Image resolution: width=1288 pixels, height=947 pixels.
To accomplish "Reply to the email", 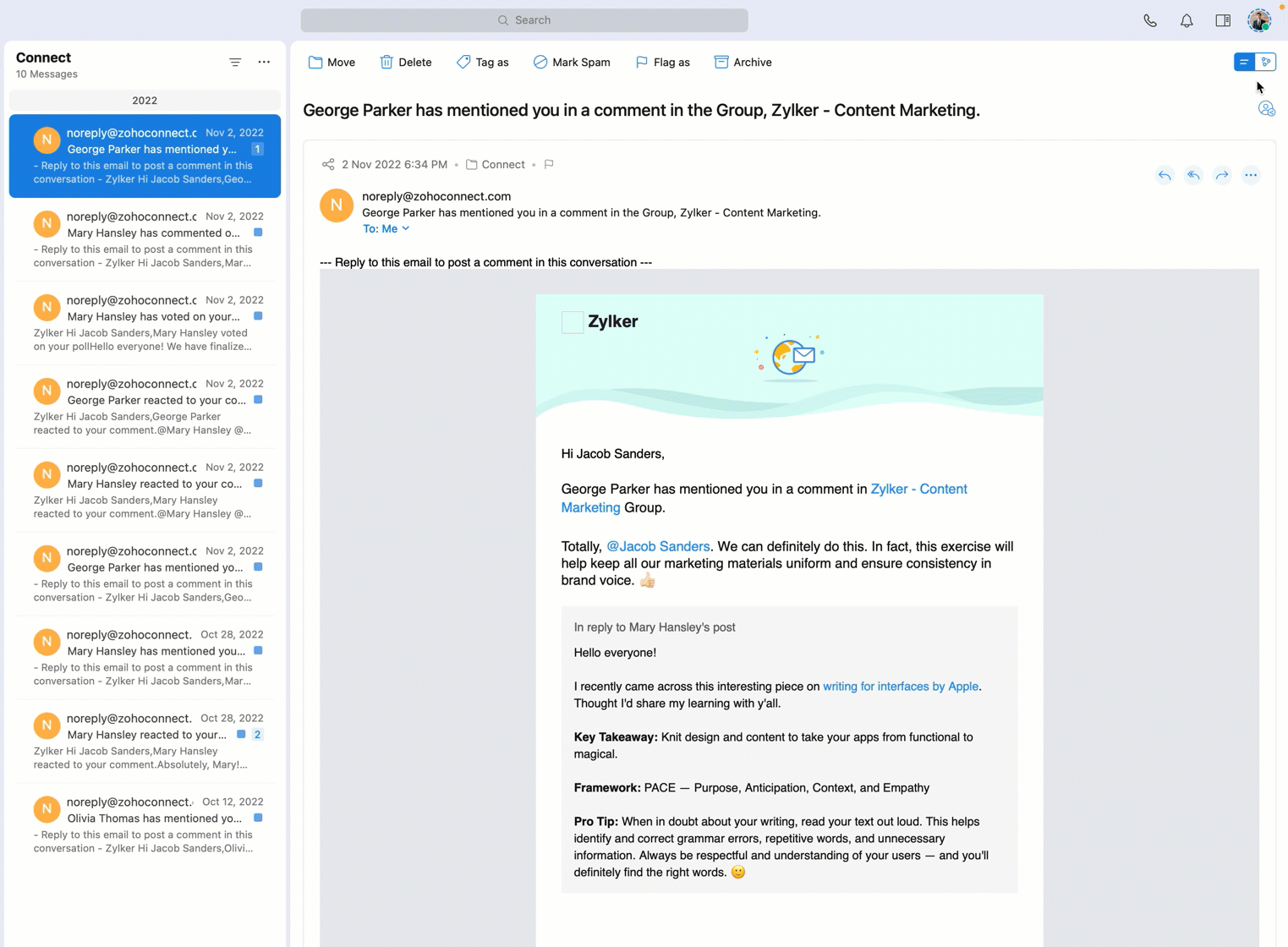I will coord(1165,175).
